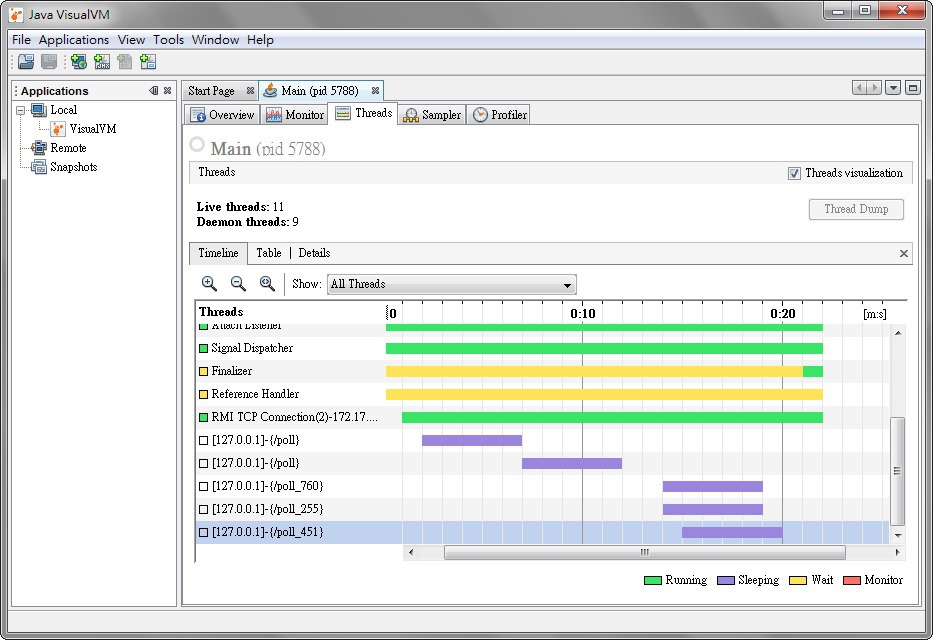Minimize the Applications panel with its icon
933x640 pixels.
click(x=153, y=91)
